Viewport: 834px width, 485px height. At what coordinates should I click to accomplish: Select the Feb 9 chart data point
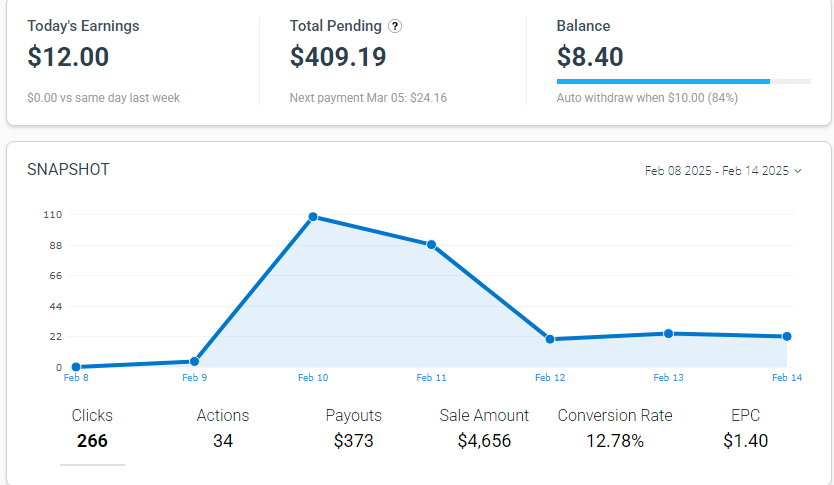[194, 361]
